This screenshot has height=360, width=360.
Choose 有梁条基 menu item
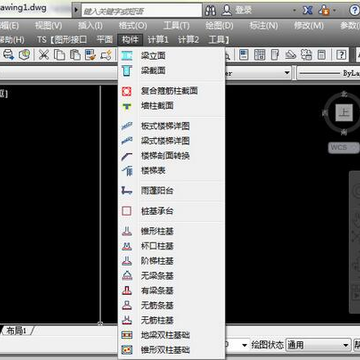172,291
